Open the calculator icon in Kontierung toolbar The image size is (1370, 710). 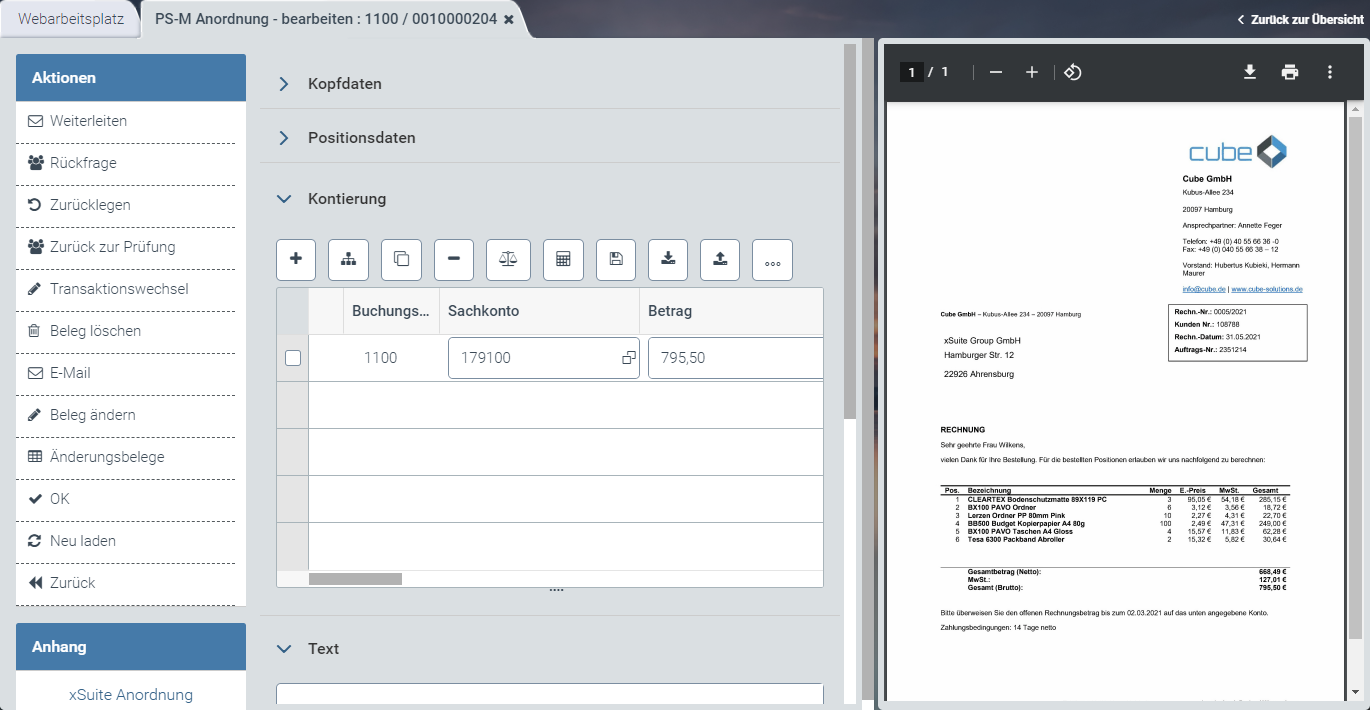(x=563, y=259)
